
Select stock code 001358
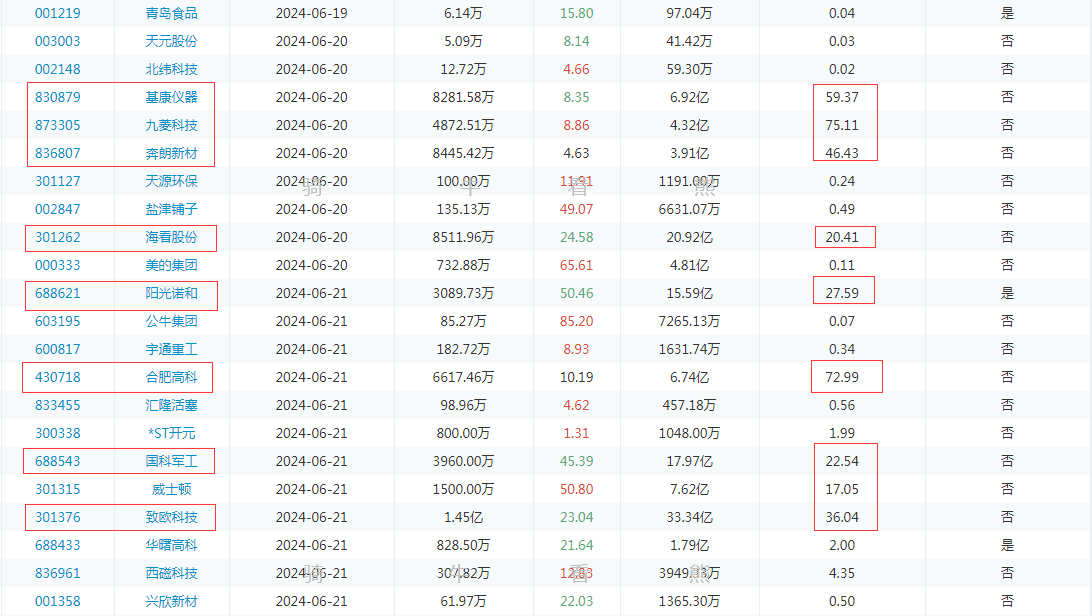point(58,601)
